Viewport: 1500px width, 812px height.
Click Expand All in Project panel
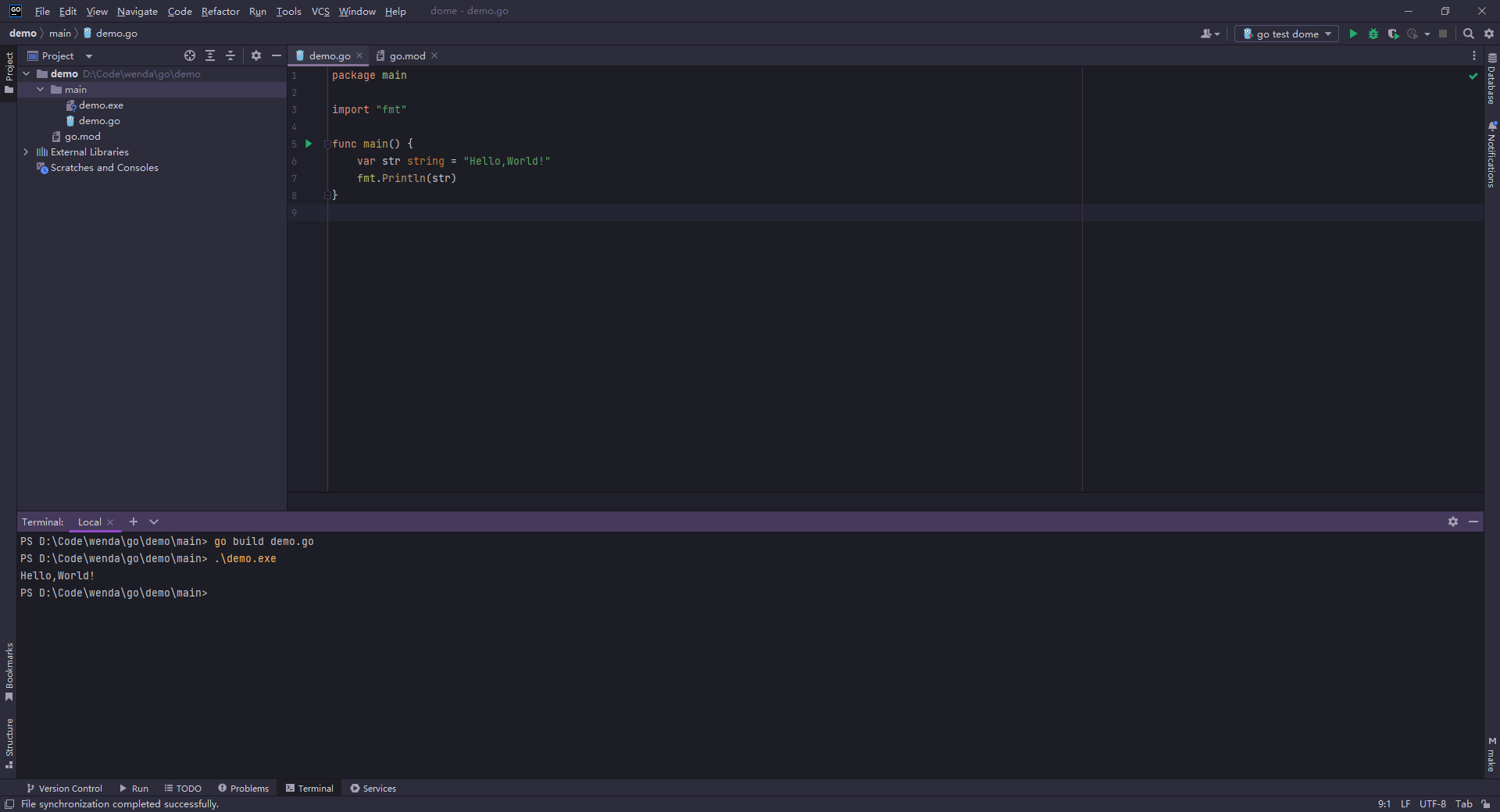click(x=210, y=55)
